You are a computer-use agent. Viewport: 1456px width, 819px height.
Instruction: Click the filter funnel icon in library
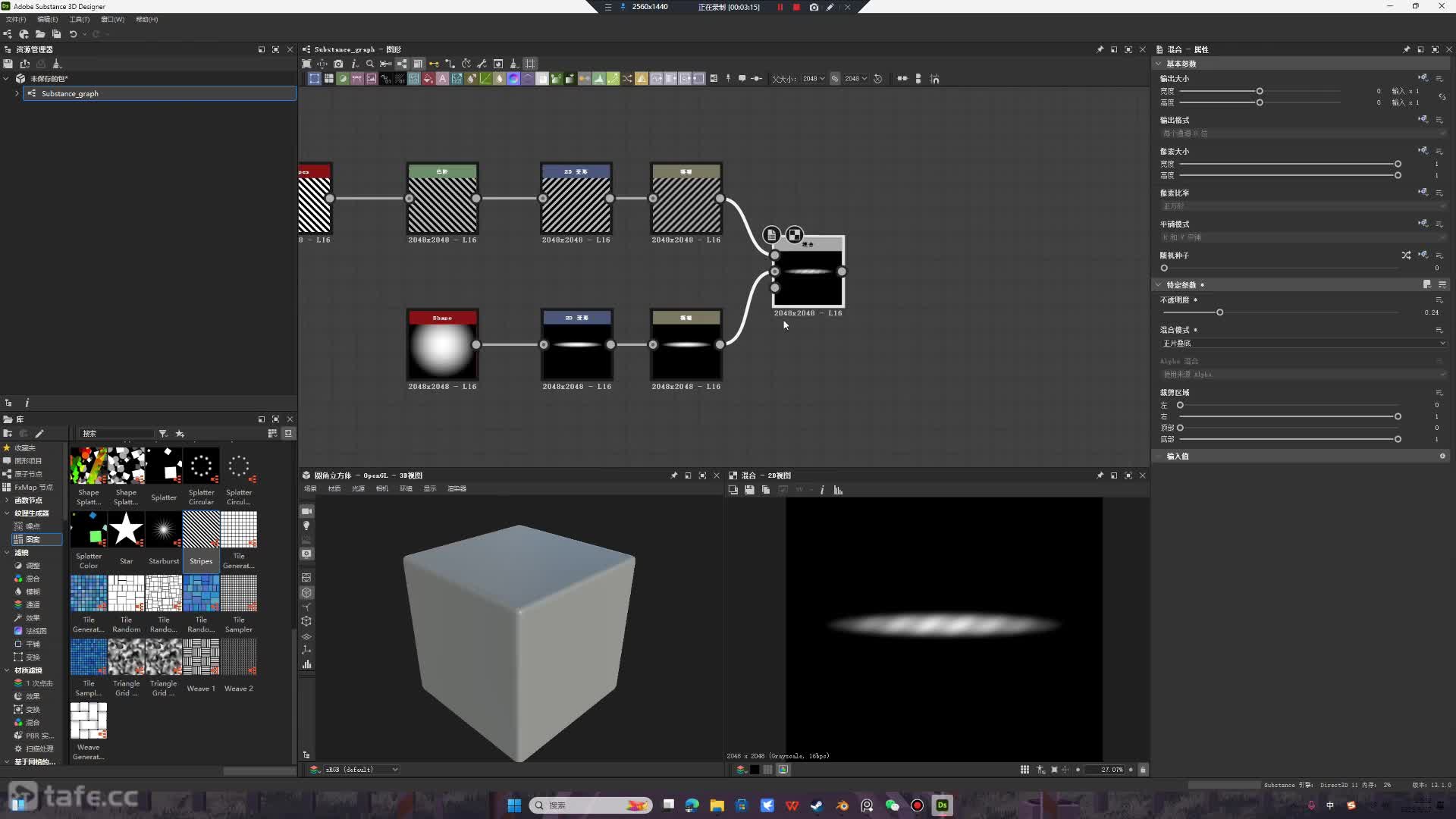(x=163, y=433)
